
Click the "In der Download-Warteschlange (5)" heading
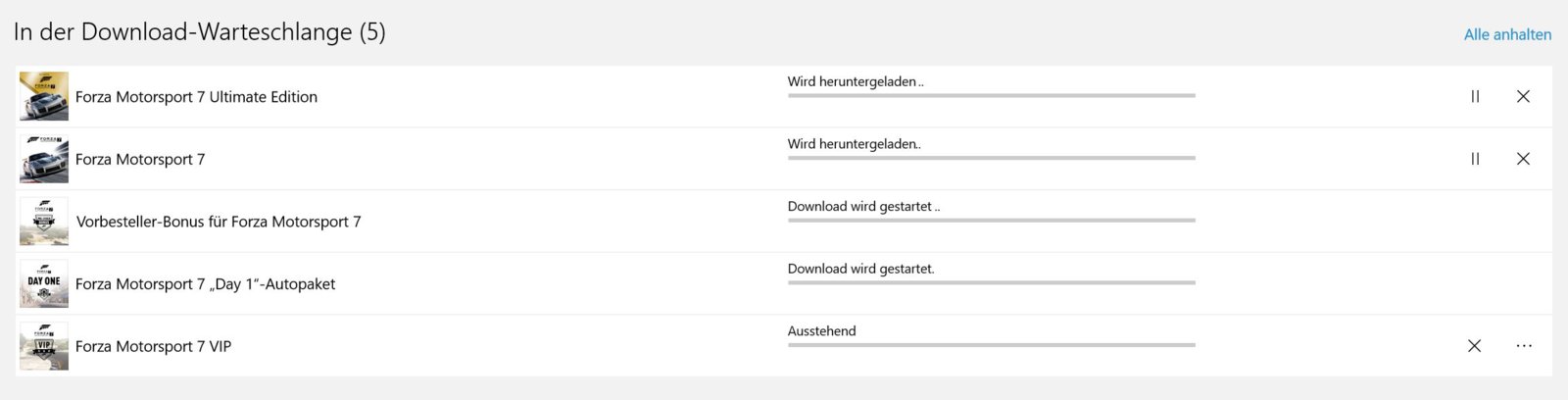tap(200, 32)
